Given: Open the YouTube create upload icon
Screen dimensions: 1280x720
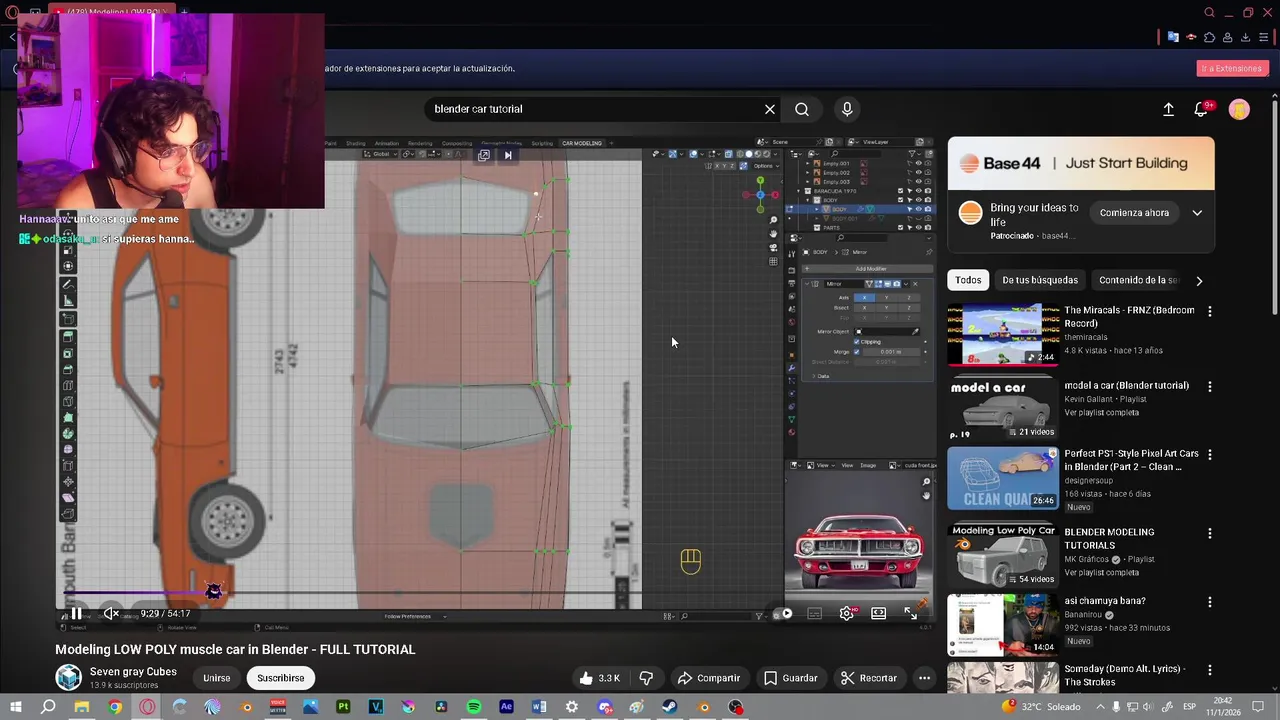Looking at the screenshot, I should click(1168, 110).
